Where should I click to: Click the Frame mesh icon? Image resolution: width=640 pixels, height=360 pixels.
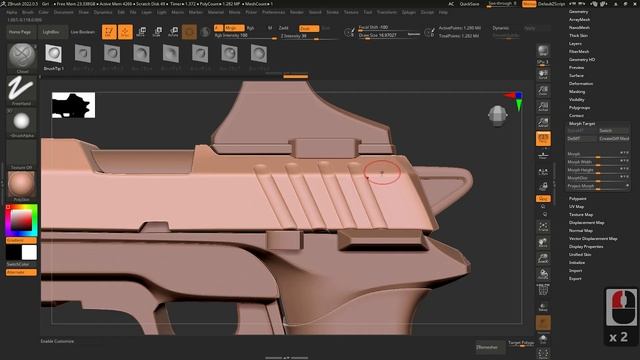(543, 227)
